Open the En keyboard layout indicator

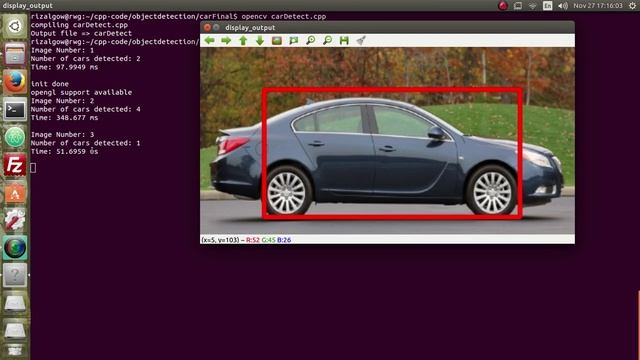547,6
